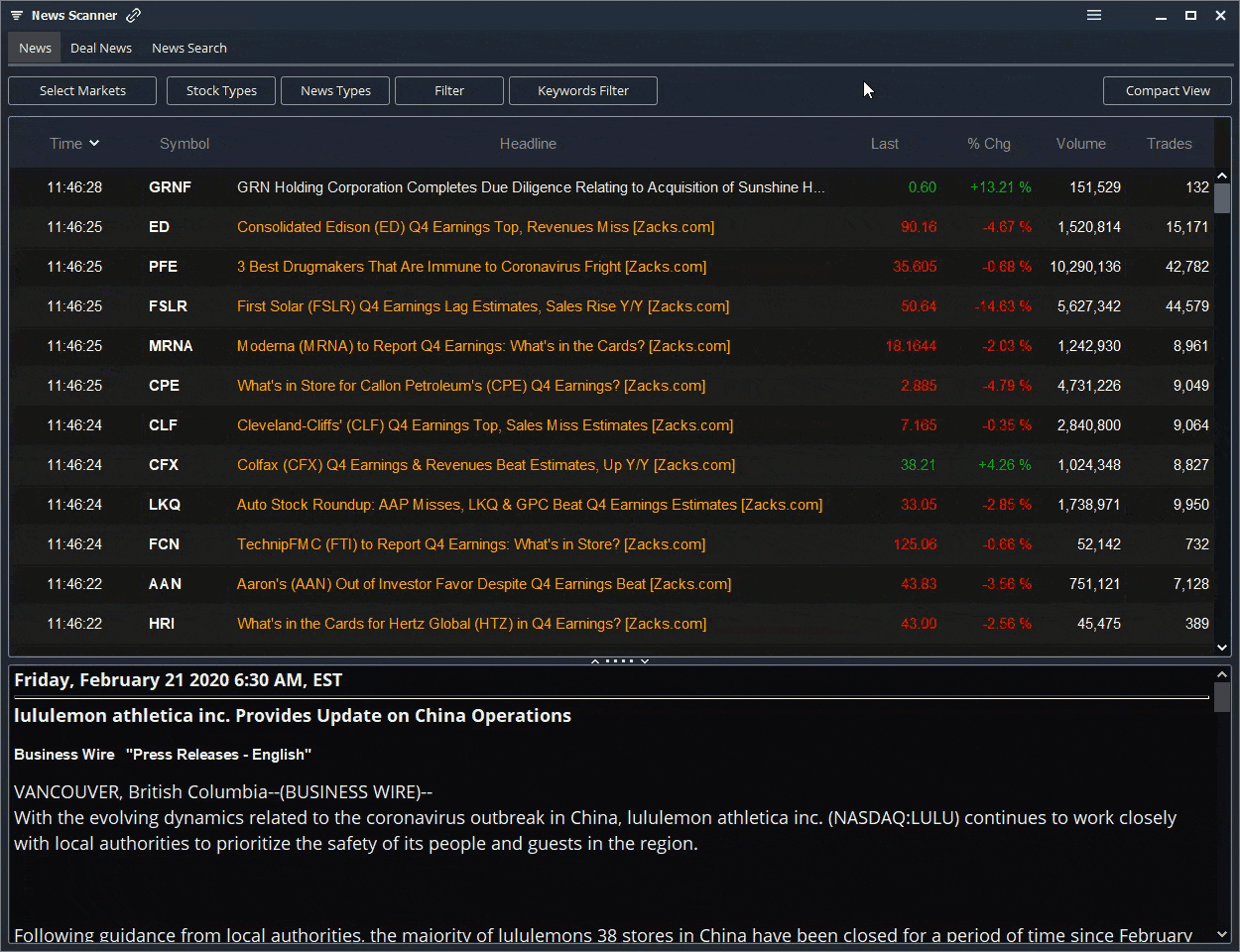The image size is (1240, 952).
Task: Toggle Compact View mode
Action: point(1168,90)
